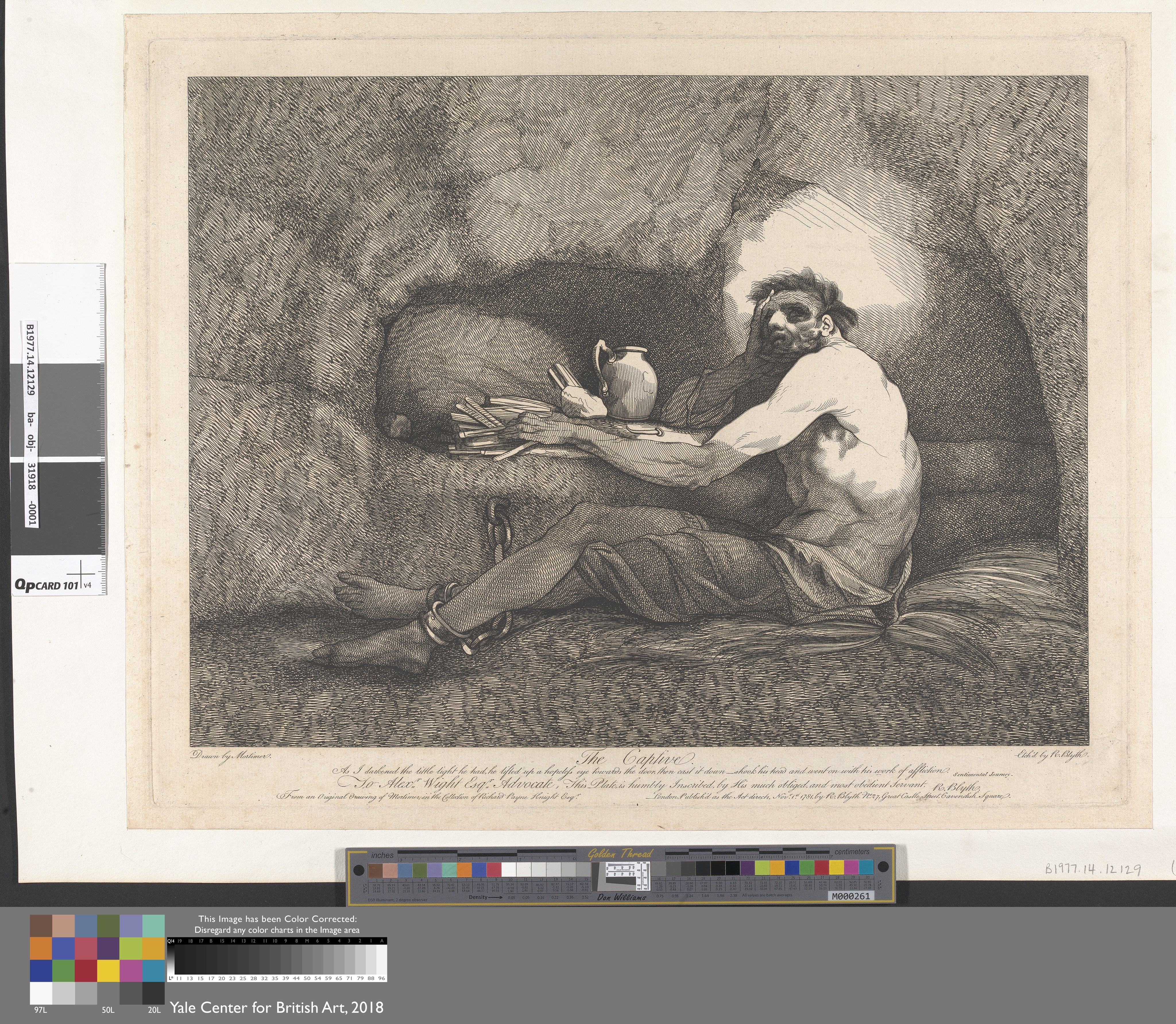
Task: Pick the magenta swatch in bottom-left color chart
Action: point(130,971)
